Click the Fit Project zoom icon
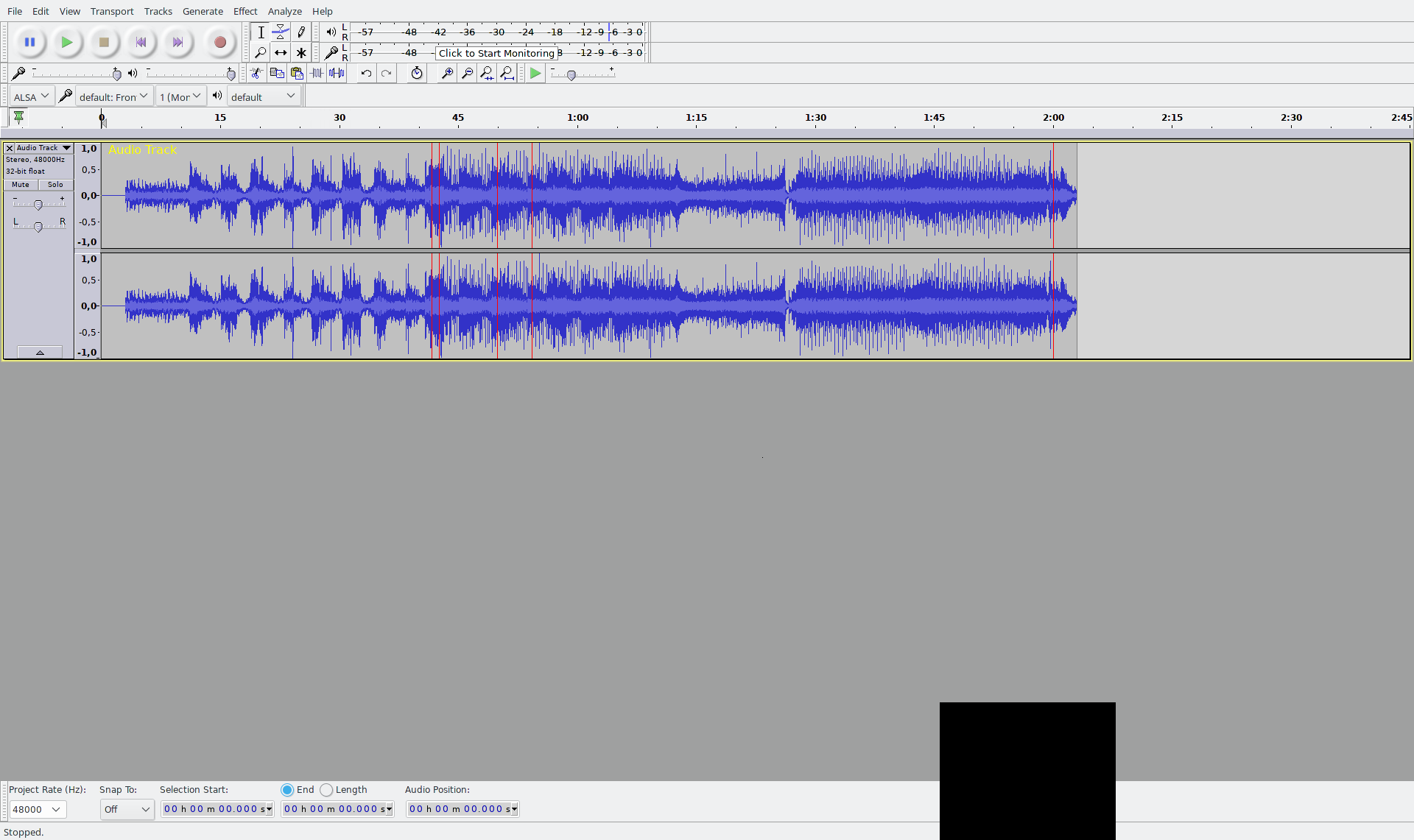This screenshot has height=840, width=1414. pyautogui.click(x=507, y=73)
